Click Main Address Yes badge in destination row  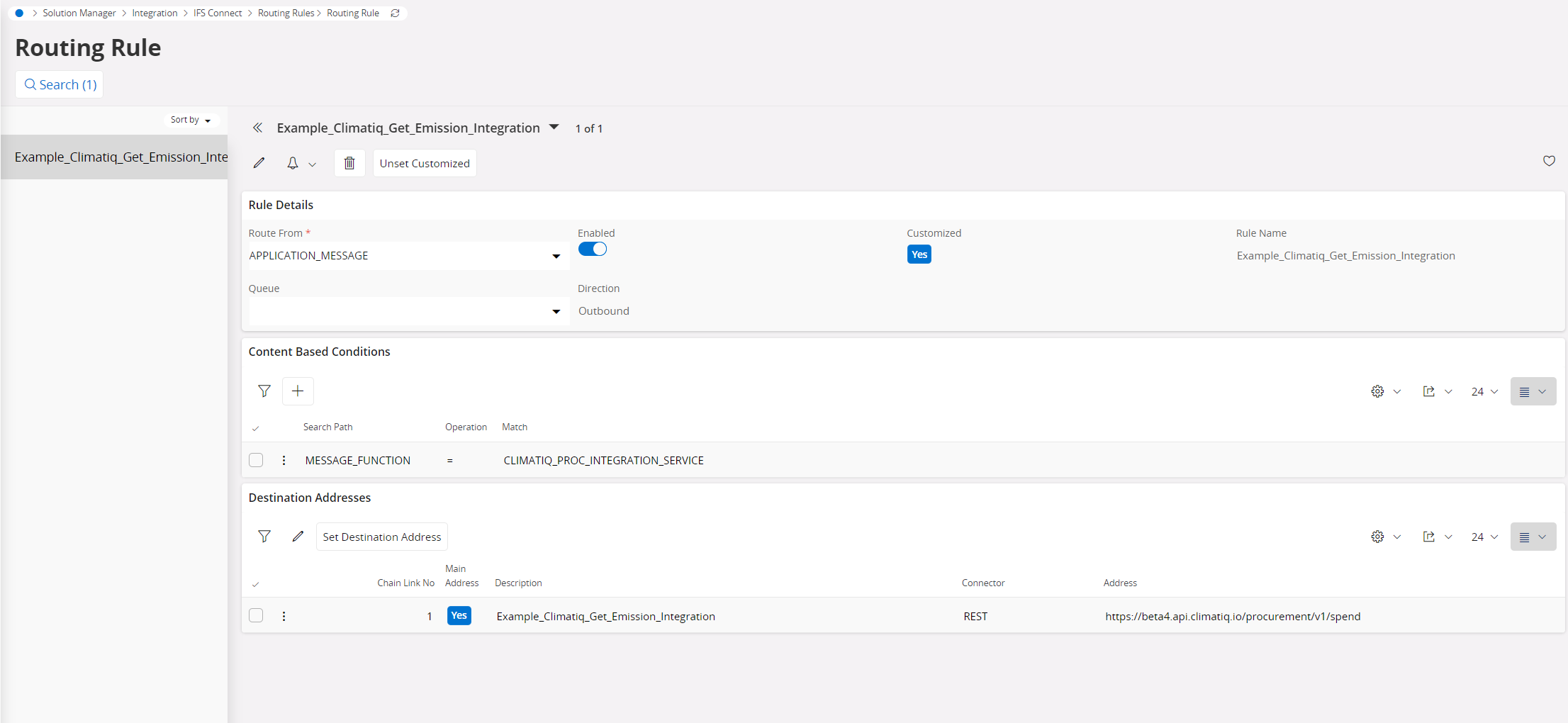point(459,615)
